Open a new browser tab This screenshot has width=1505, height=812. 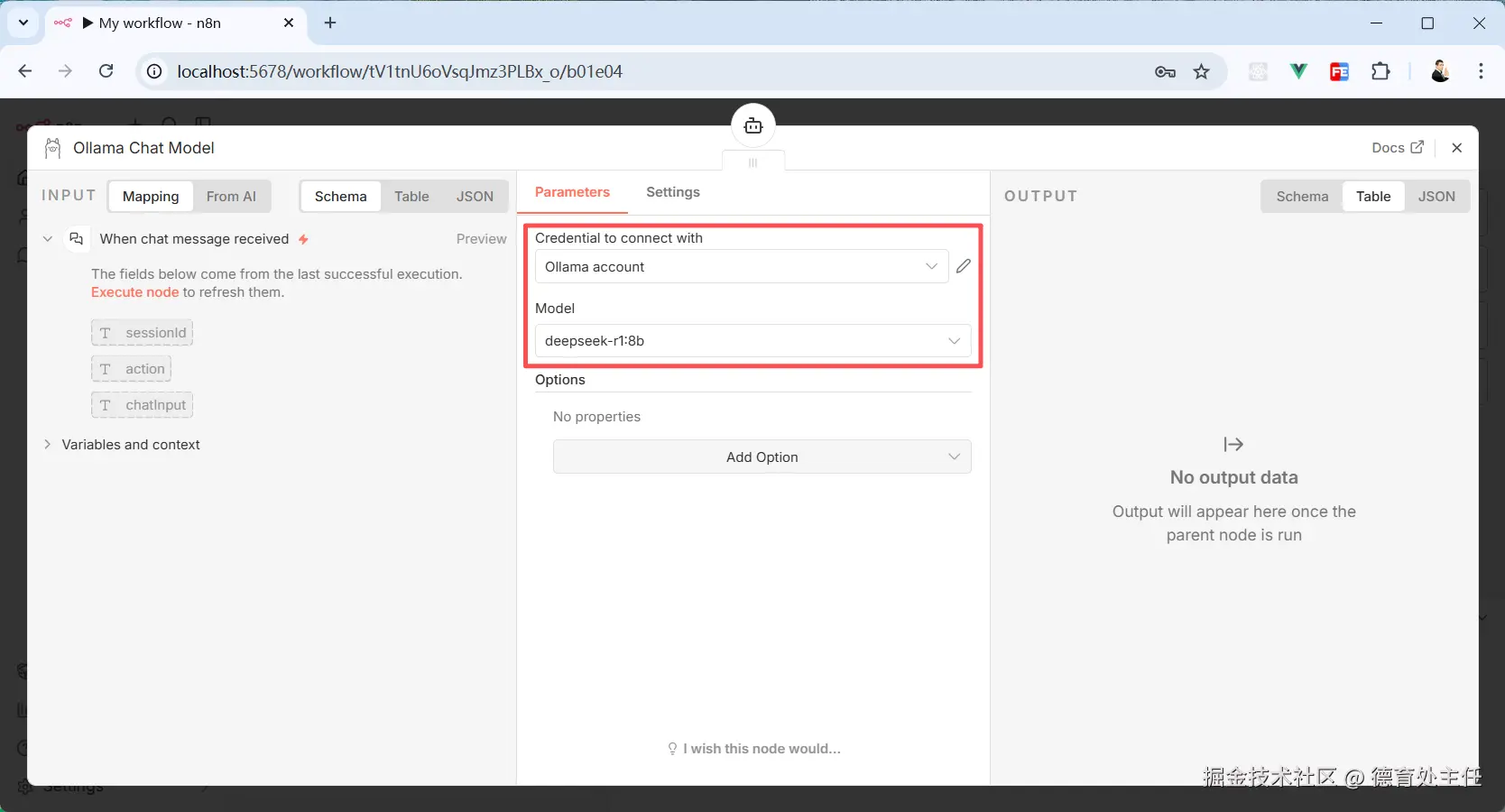(x=330, y=23)
